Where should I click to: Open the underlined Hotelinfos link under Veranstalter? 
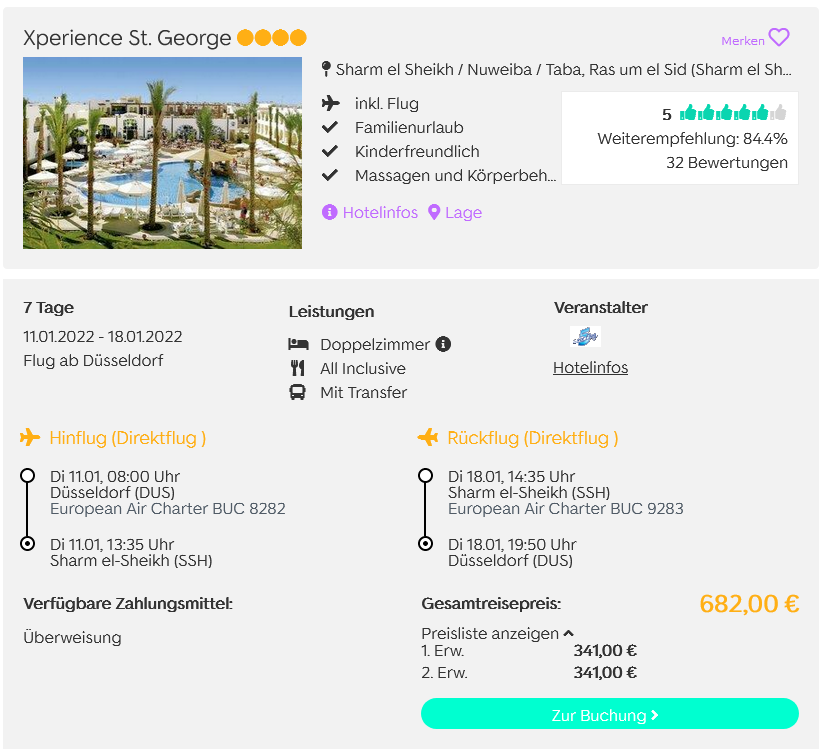click(590, 367)
